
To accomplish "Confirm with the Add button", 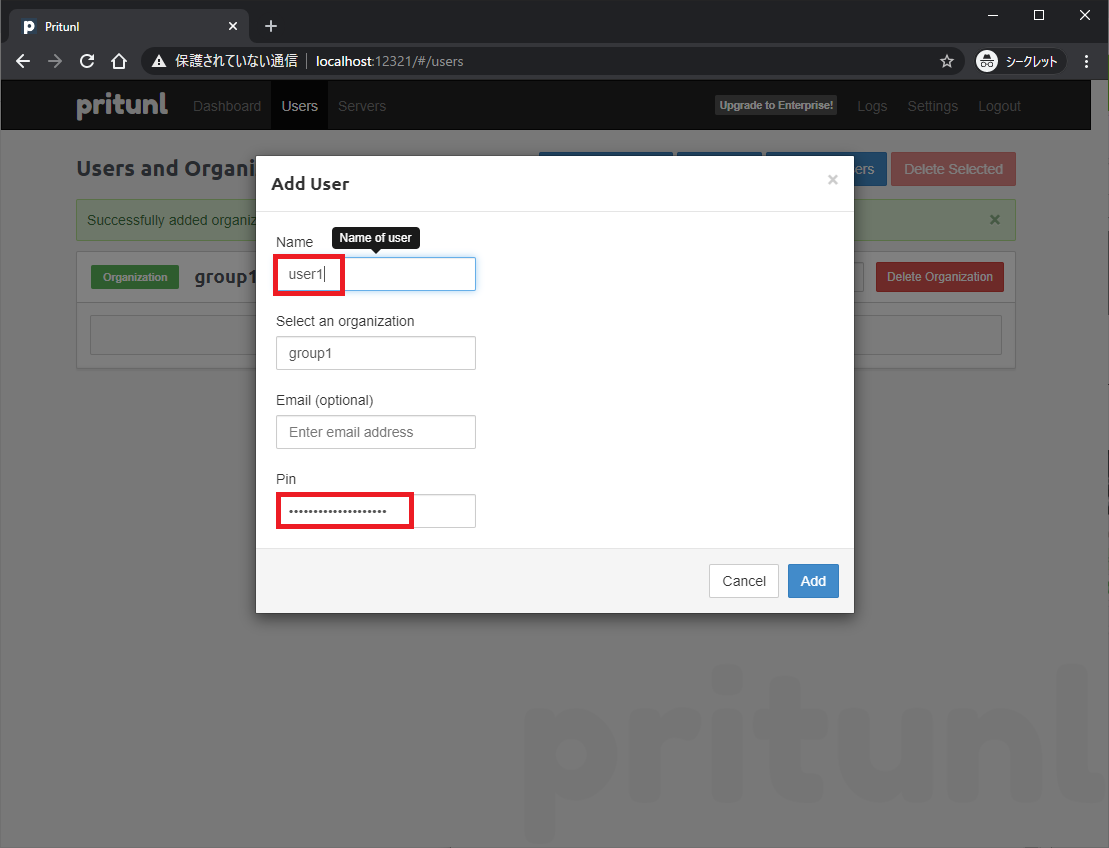I will 813,581.
